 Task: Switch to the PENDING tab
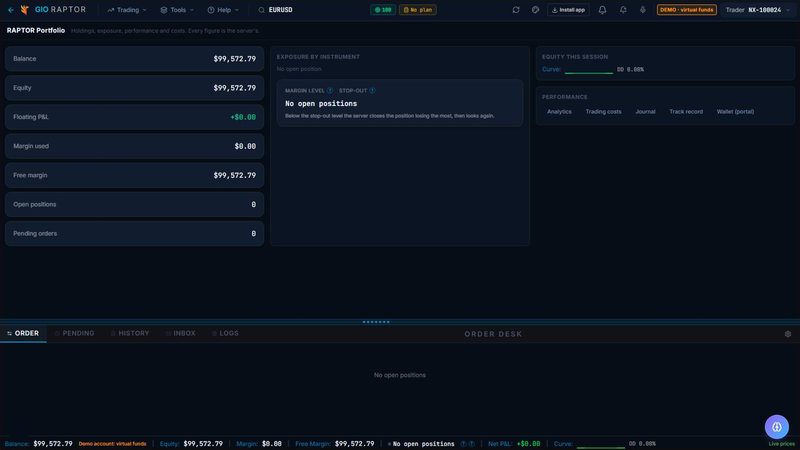(74, 333)
